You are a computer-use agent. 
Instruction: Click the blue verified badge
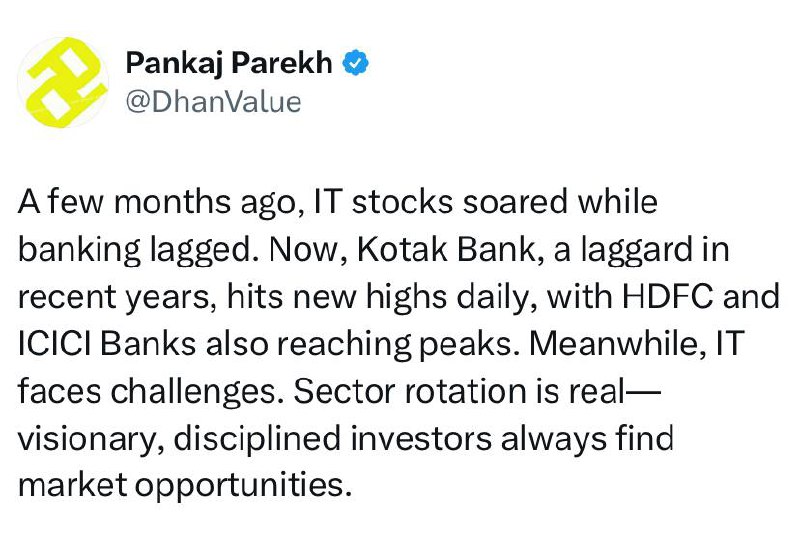click(x=355, y=63)
